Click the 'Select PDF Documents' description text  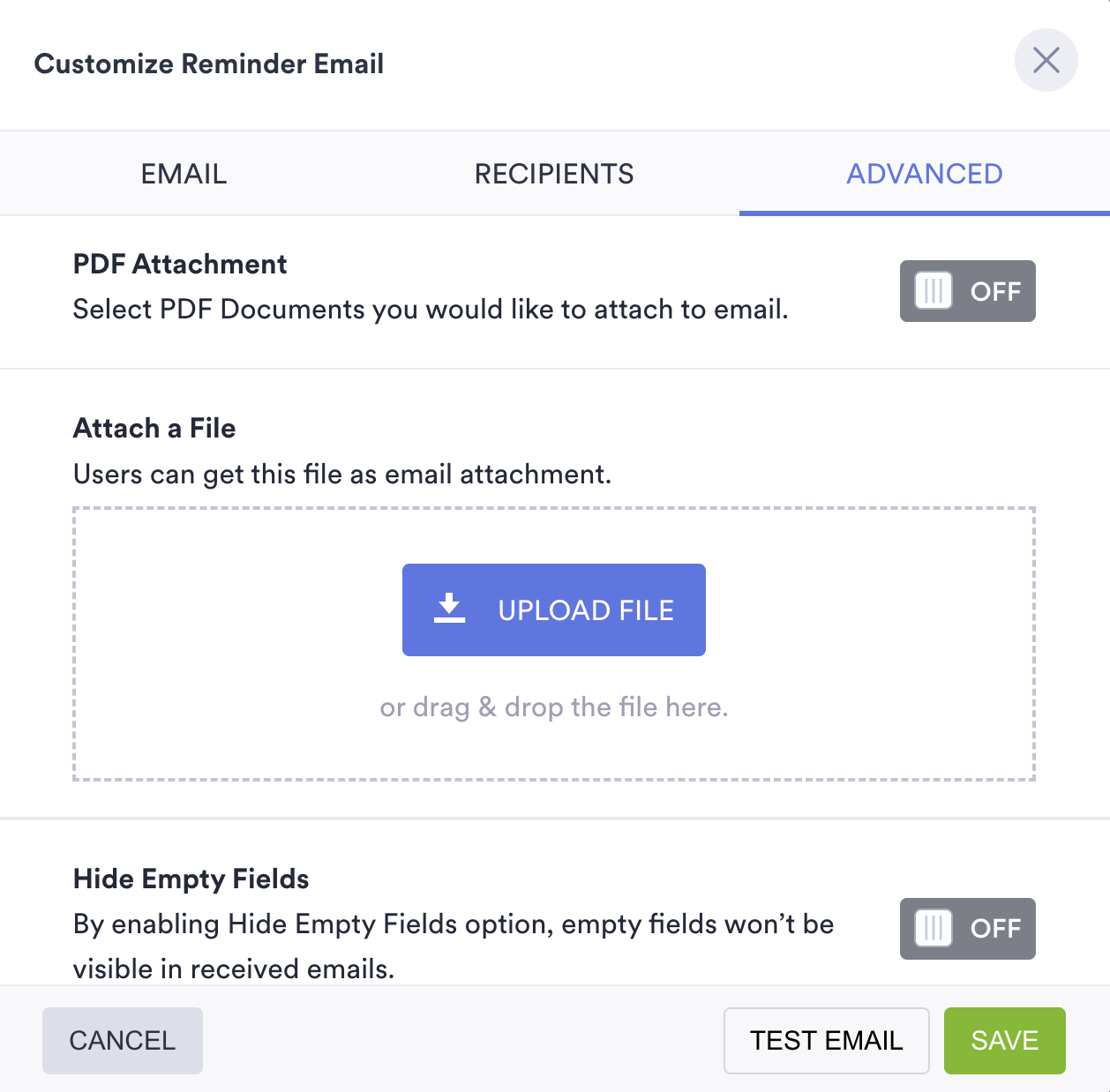pos(431,310)
